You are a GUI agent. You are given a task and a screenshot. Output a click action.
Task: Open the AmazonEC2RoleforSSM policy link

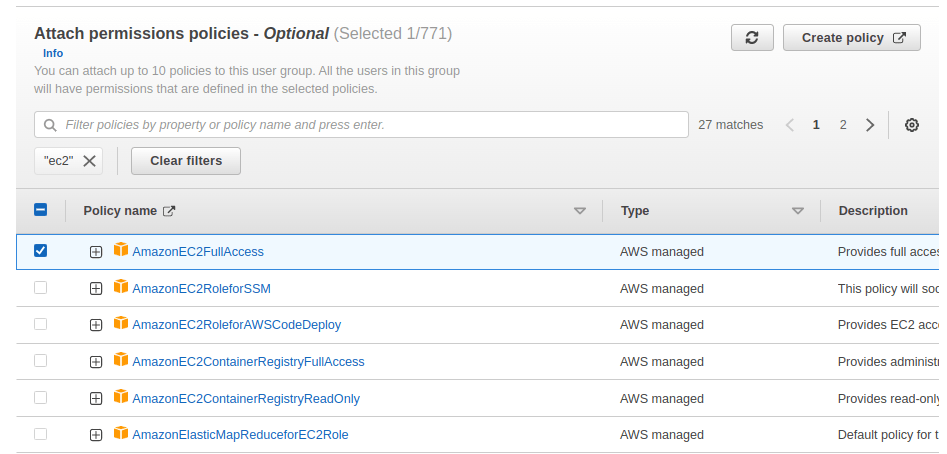pyautogui.click(x=202, y=289)
